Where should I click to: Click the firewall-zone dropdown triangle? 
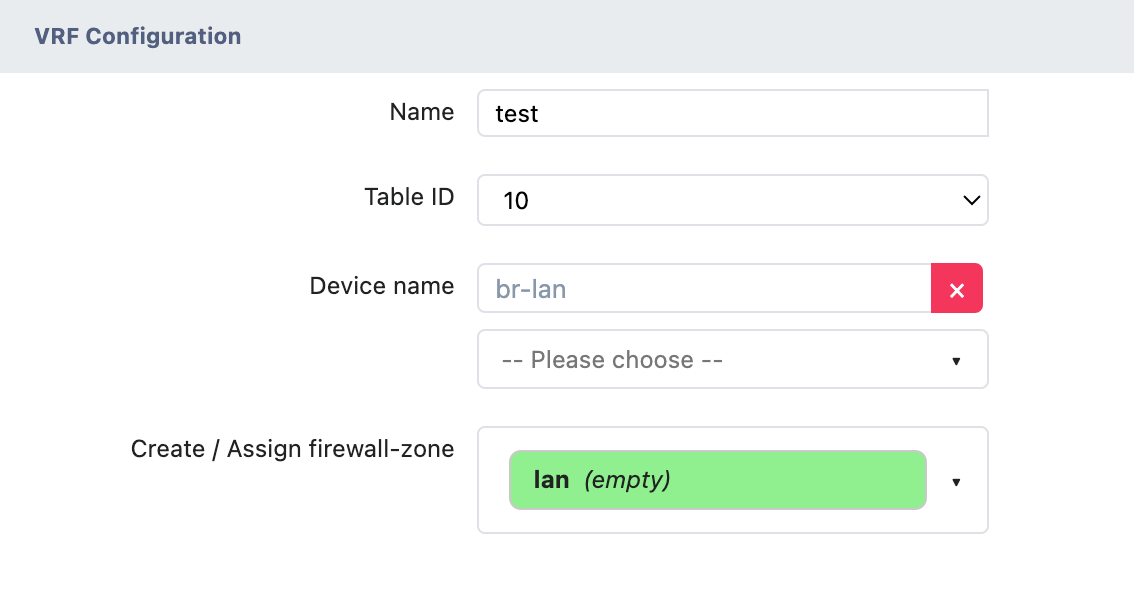pyautogui.click(x=956, y=482)
